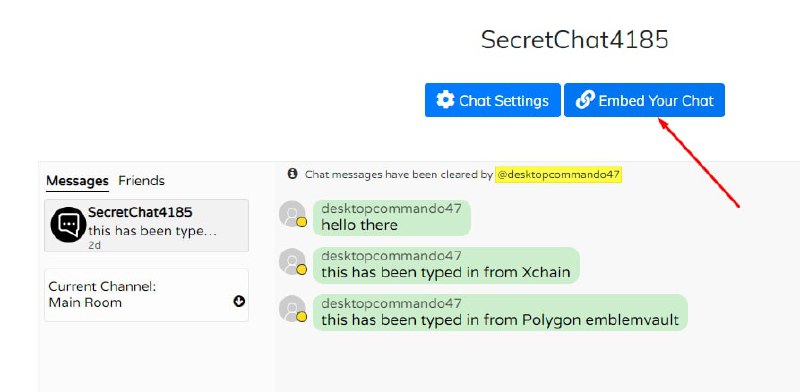Click the Polygon emblemvault message bubble
The height and width of the screenshot is (392, 800).
point(500,312)
